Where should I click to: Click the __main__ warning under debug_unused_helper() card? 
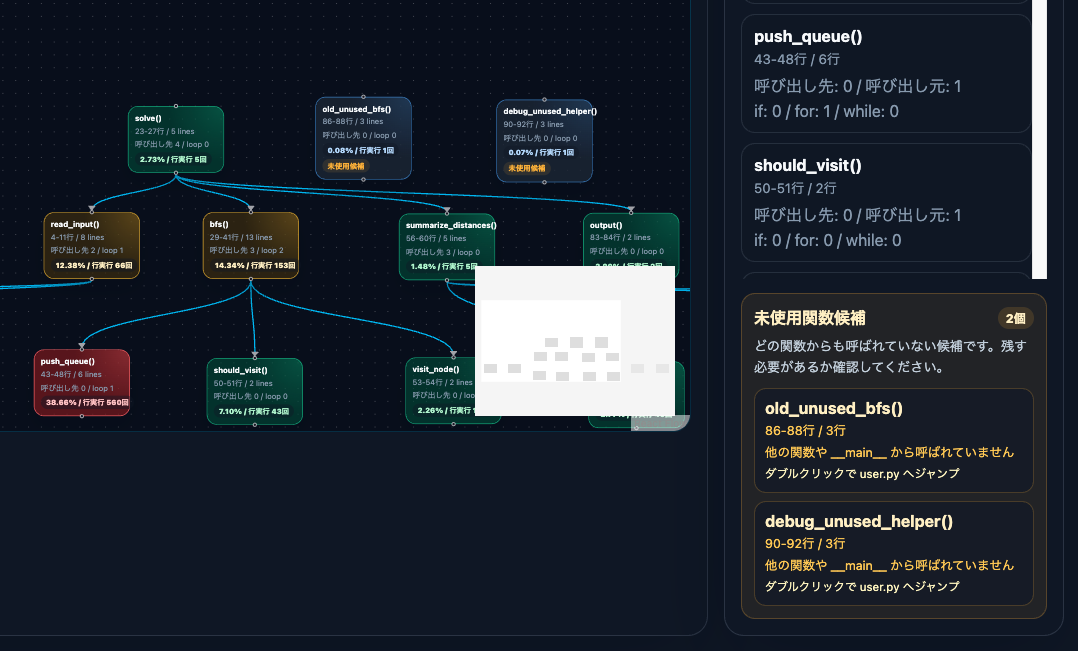(890, 565)
